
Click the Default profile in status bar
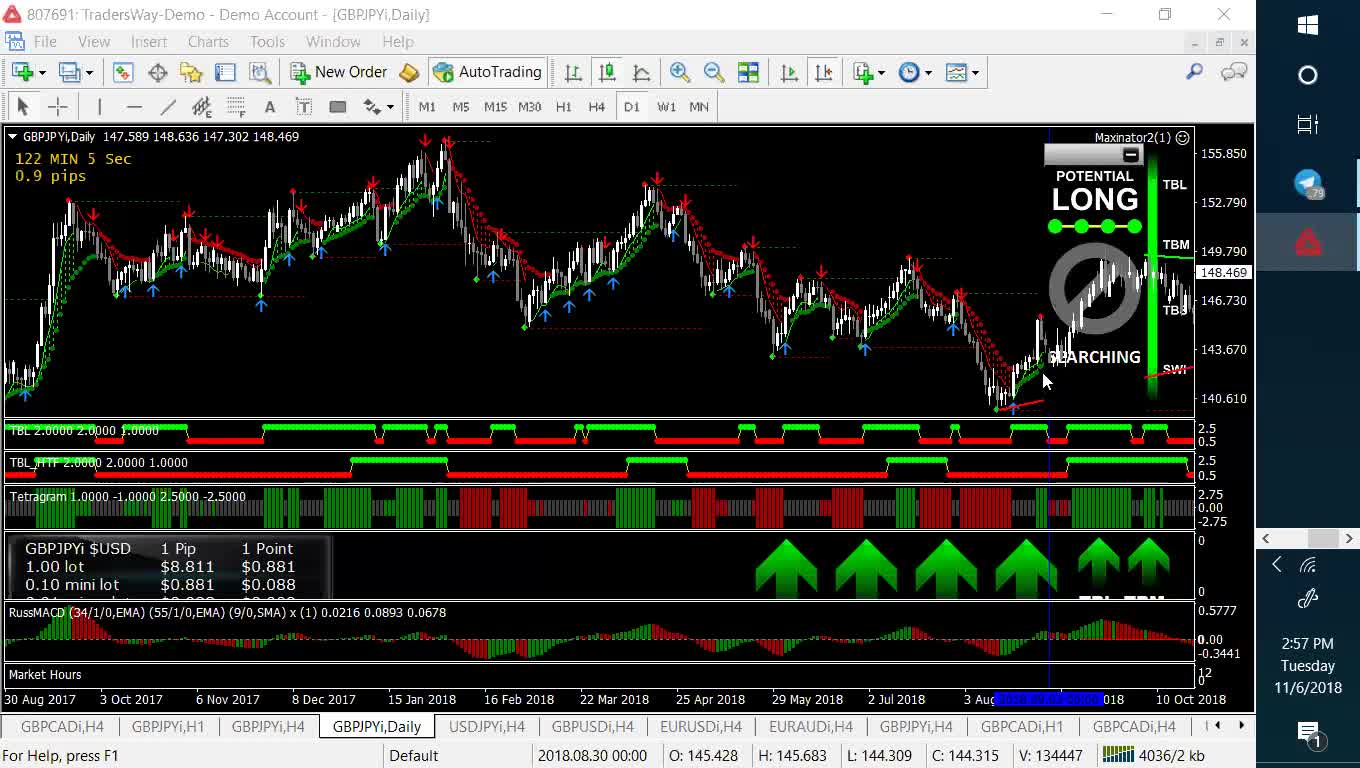coord(414,756)
